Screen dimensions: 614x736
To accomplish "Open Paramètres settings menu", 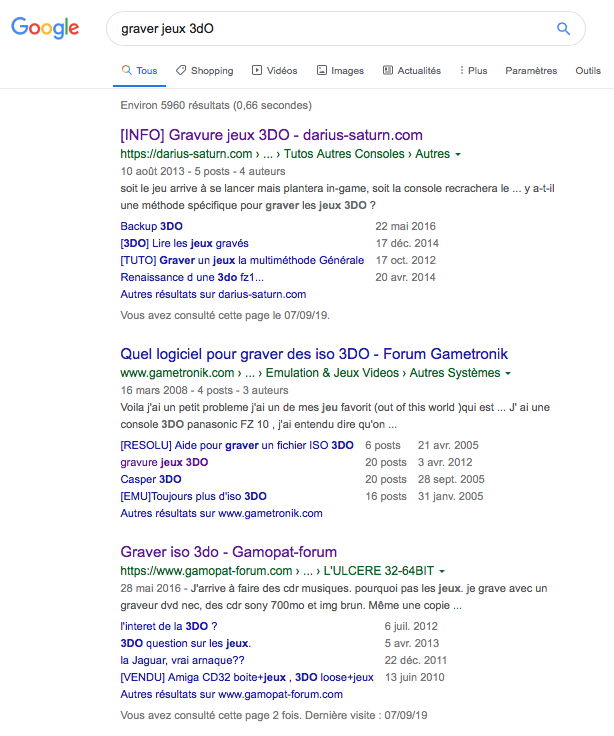I will (531, 71).
